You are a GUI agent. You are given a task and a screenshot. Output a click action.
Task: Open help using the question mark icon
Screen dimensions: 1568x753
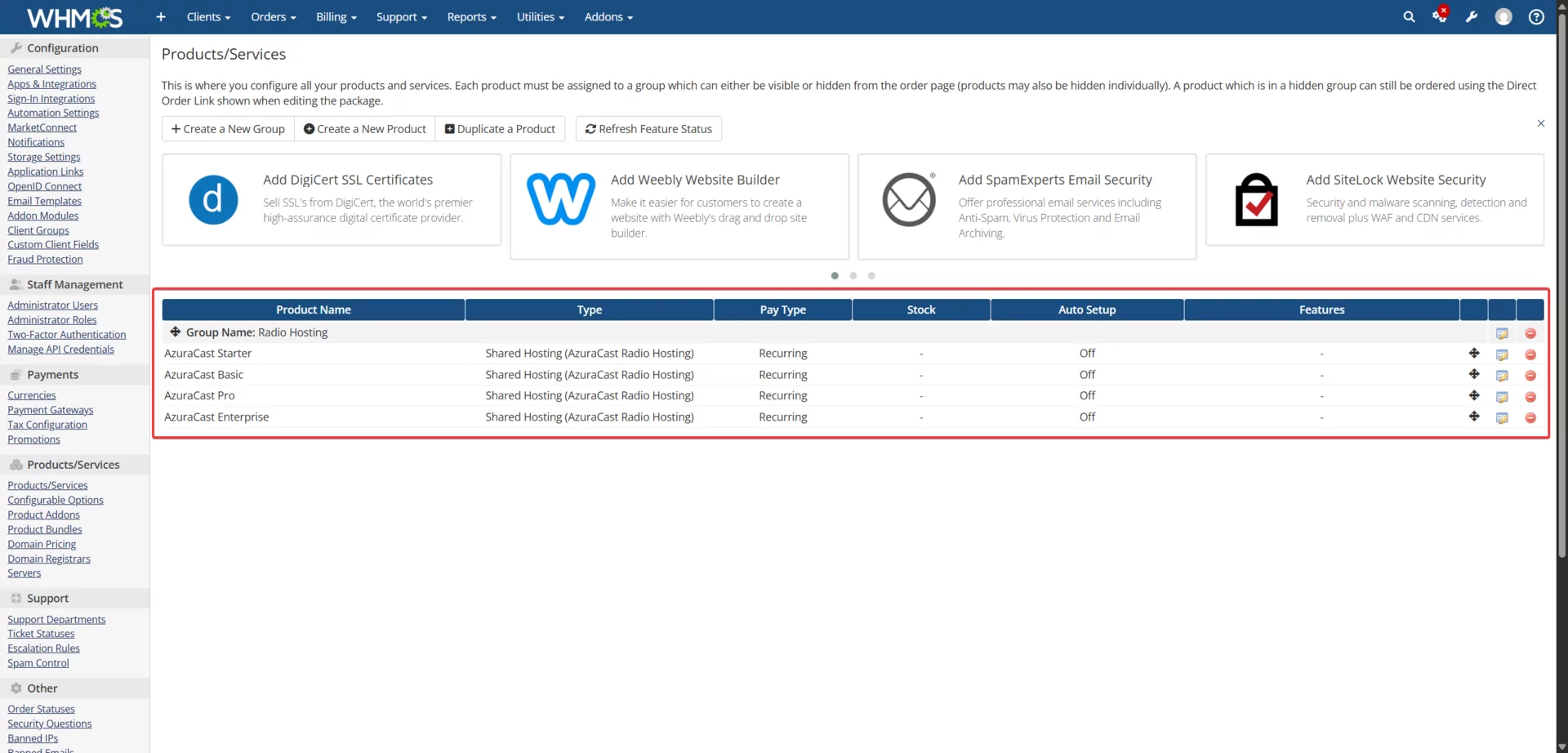1536,16
